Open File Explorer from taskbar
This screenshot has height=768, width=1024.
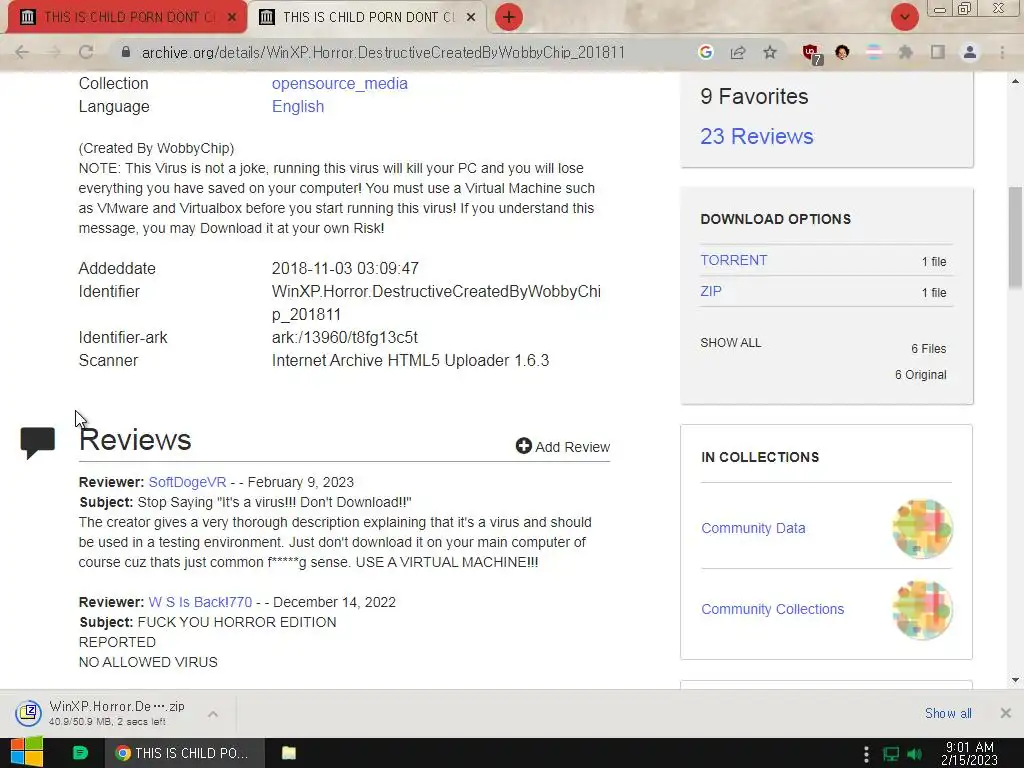(x=289, y=753)
